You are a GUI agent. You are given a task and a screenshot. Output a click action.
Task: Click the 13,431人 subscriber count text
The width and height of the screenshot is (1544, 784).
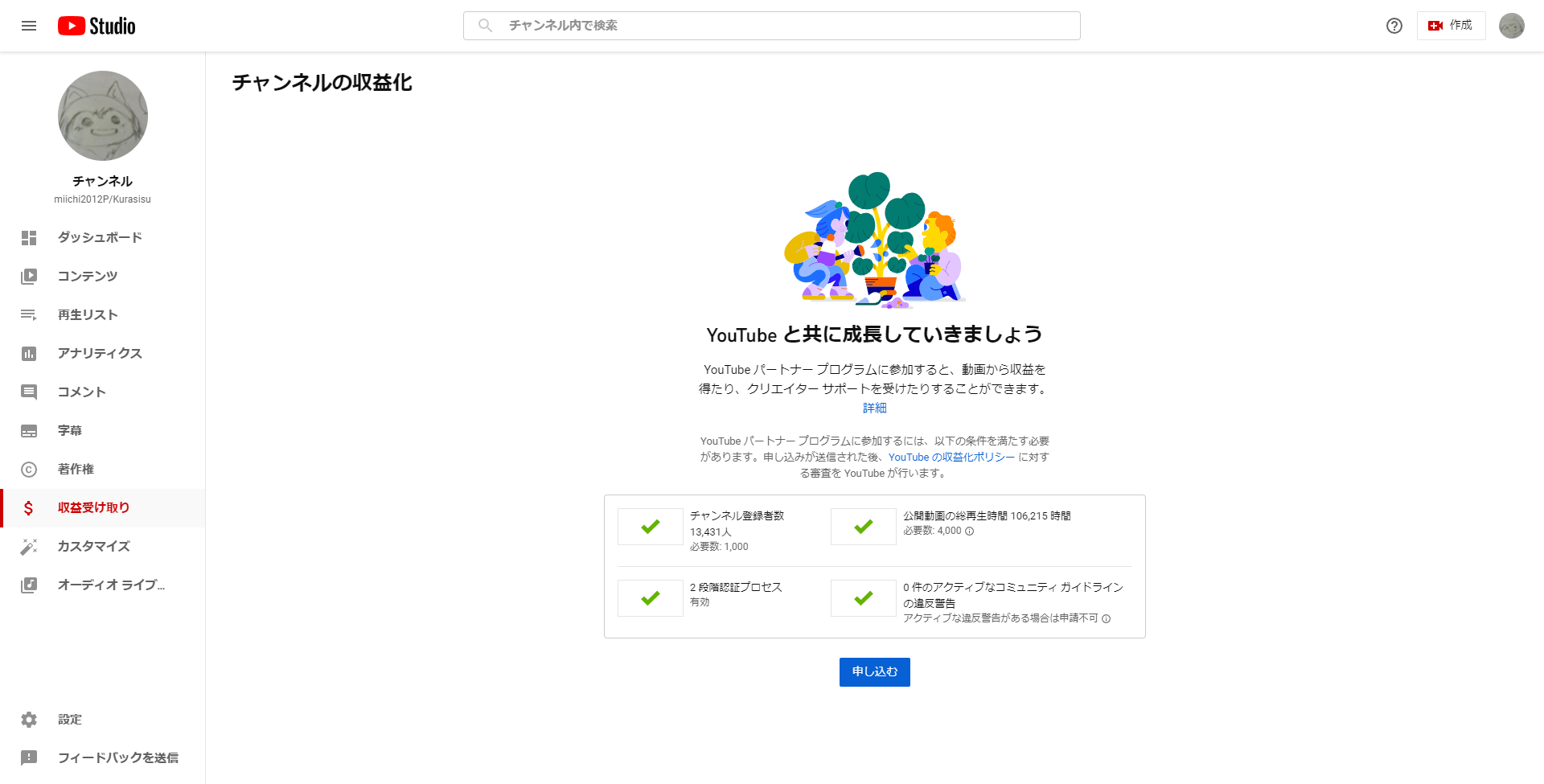coord(711,532)
